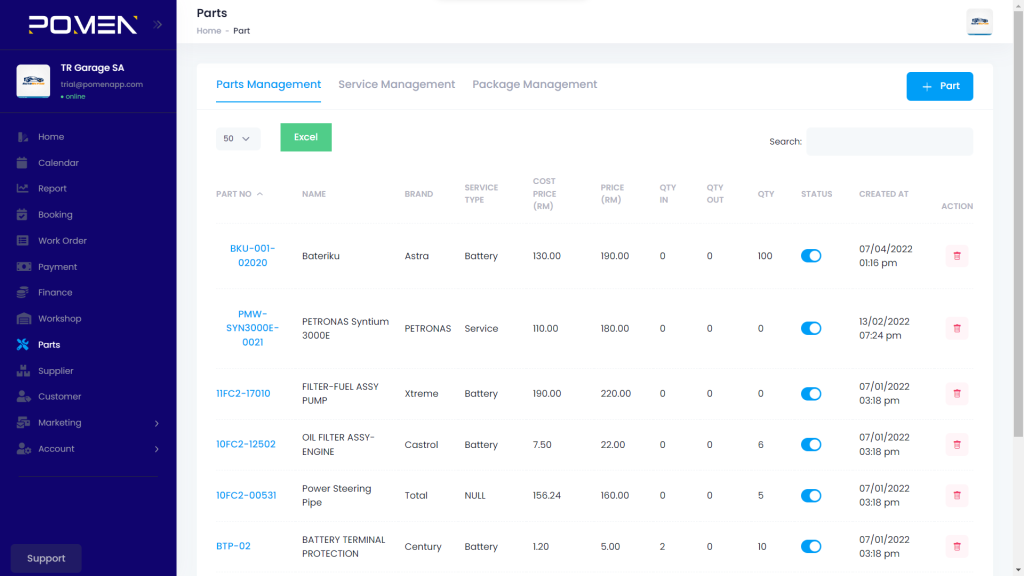Open Supplier from the sidebar
This screenshot has width=1024, height=576.
pyautogui.click(x=56, y=371)
